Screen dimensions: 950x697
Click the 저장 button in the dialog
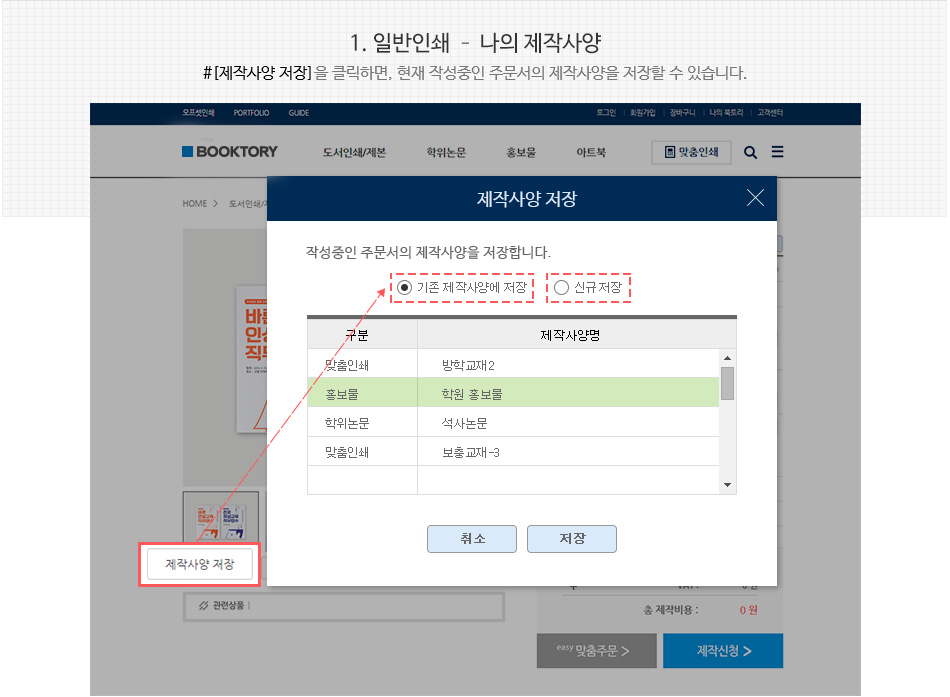[572, 538]
